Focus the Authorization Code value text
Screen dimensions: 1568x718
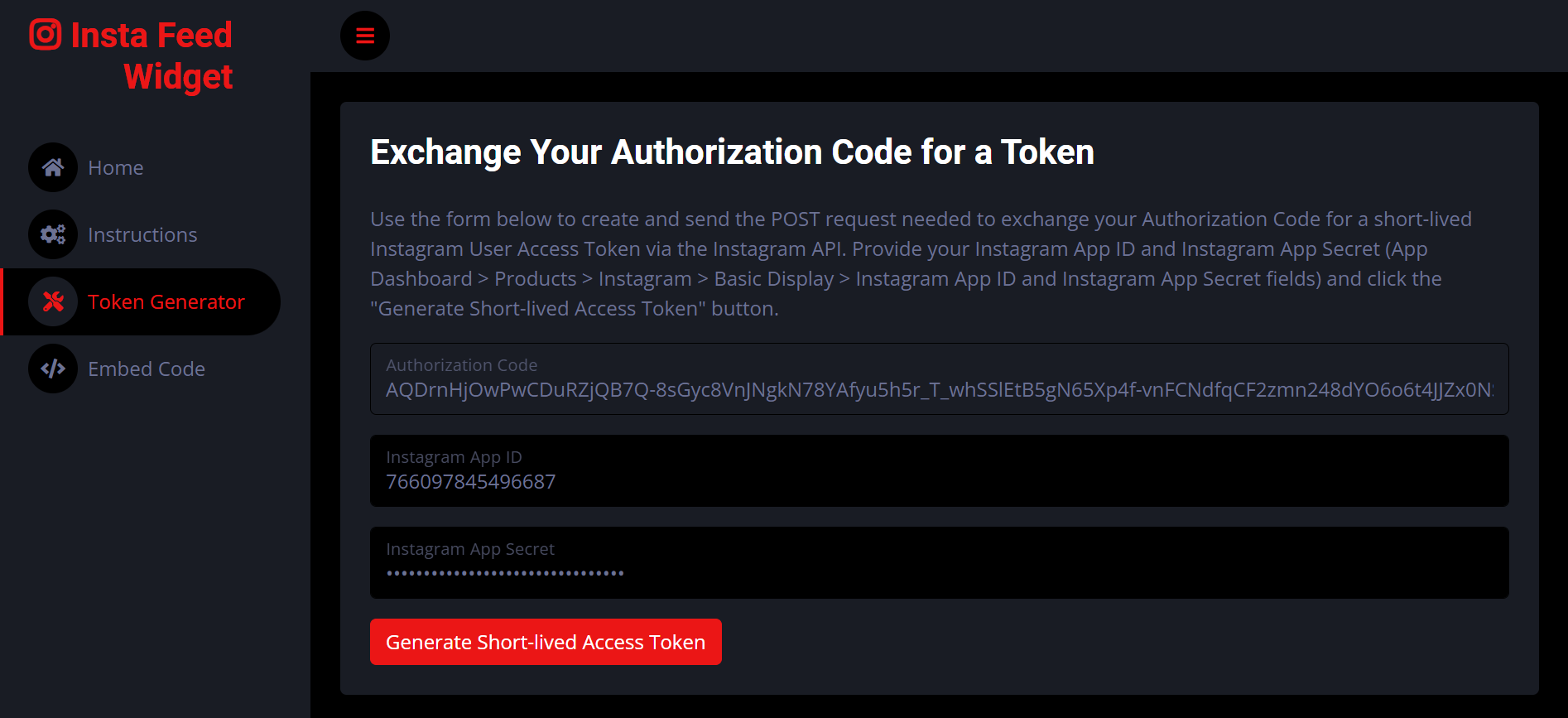click(939, 390)
